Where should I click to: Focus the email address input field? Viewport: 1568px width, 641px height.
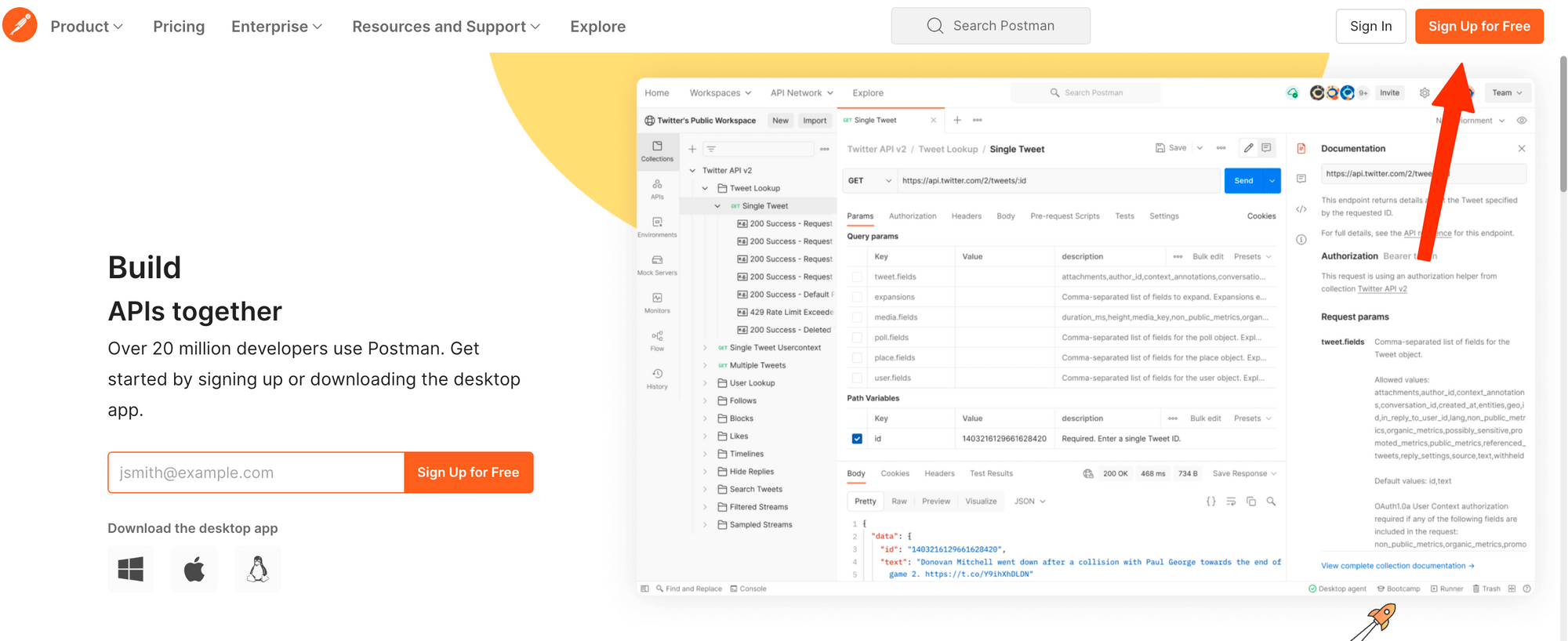(256, 473)
